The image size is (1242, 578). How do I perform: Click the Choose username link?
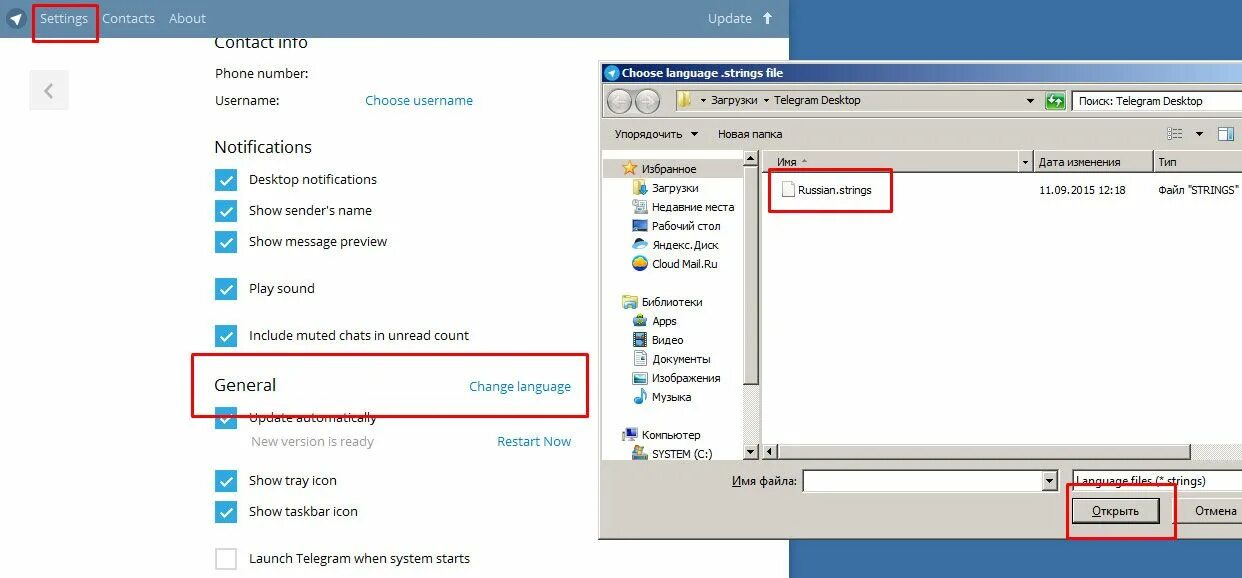(419, 100)
